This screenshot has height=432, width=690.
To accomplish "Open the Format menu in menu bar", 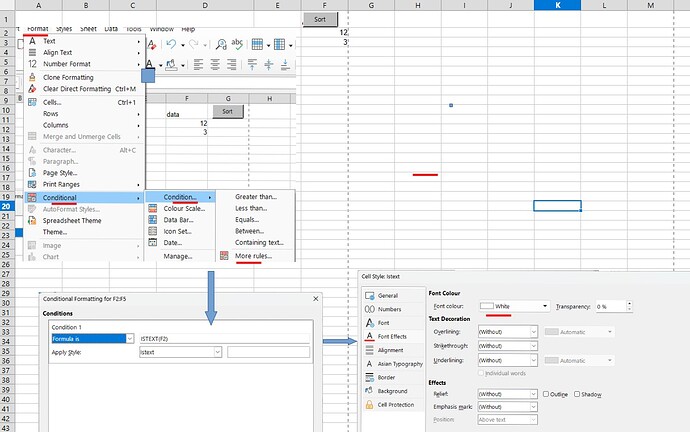I will tap(38, 29).
